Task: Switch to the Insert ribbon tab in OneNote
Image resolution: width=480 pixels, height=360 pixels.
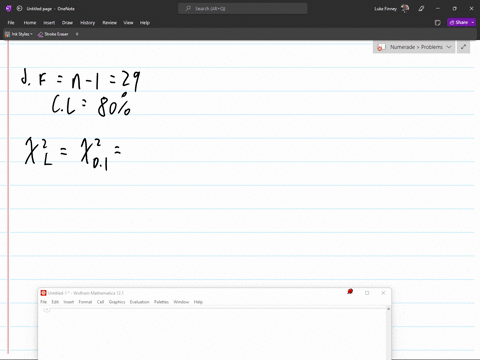Action: click(49, 23)
